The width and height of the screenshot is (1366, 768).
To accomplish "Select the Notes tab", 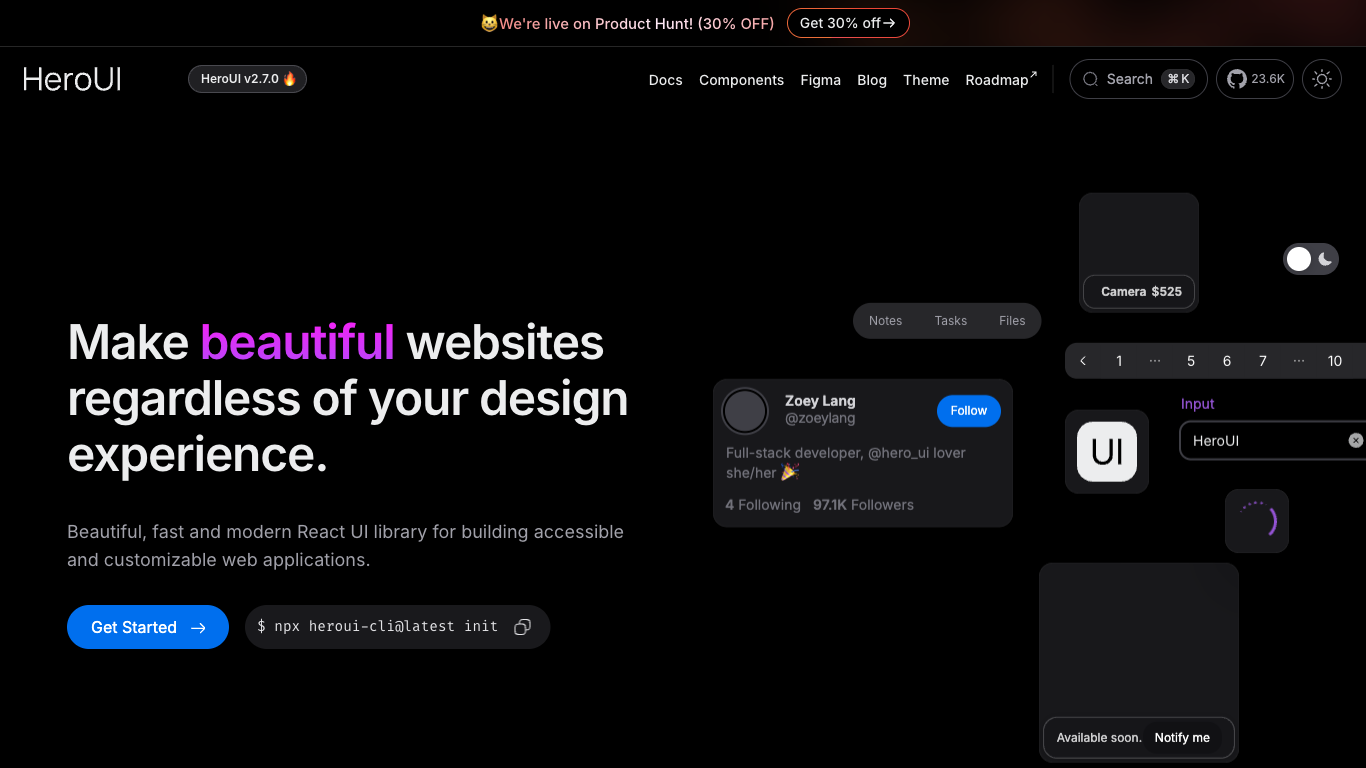I will [x=885, y=321].
